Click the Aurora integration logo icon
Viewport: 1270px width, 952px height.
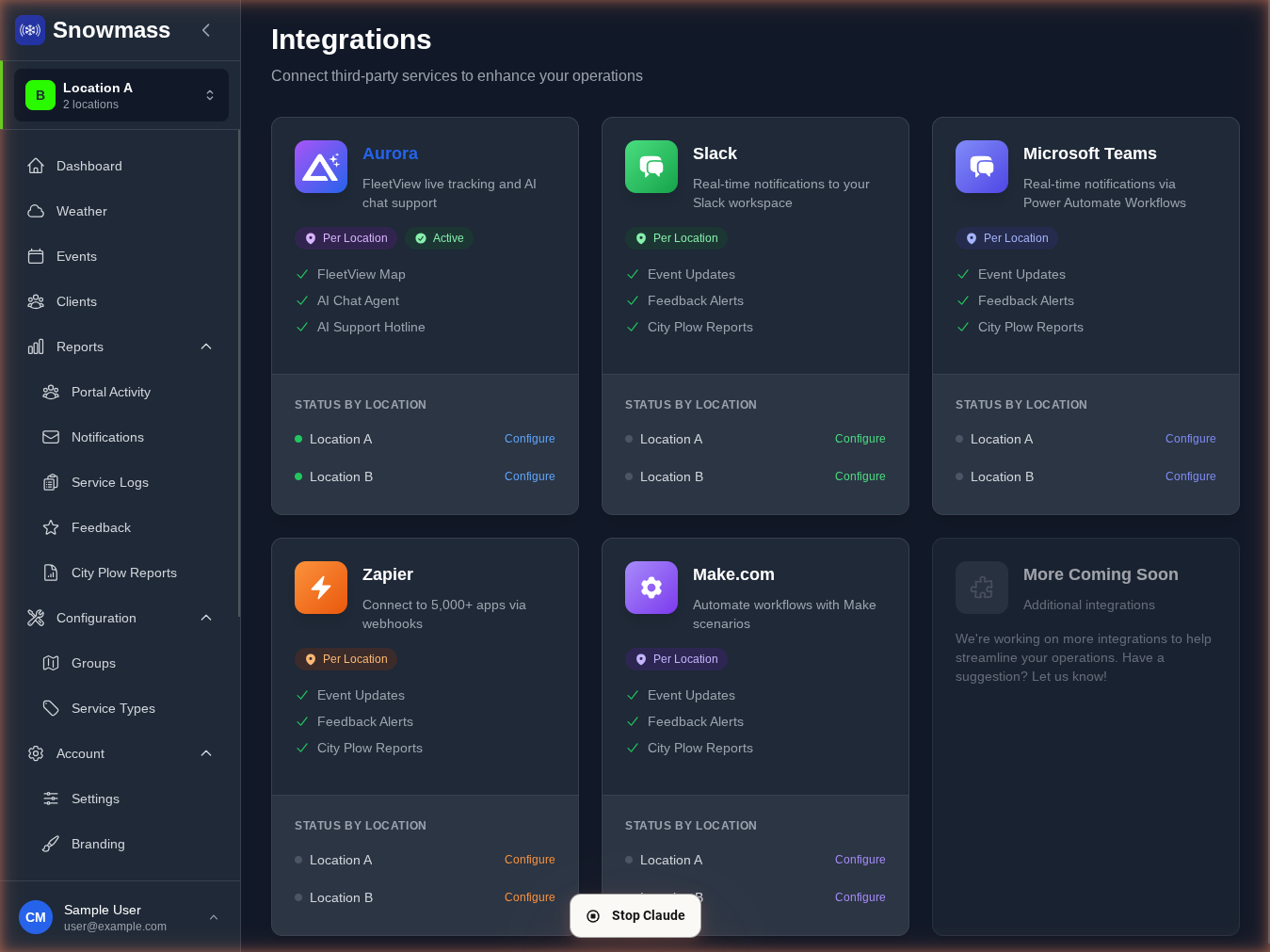point(320,167)
